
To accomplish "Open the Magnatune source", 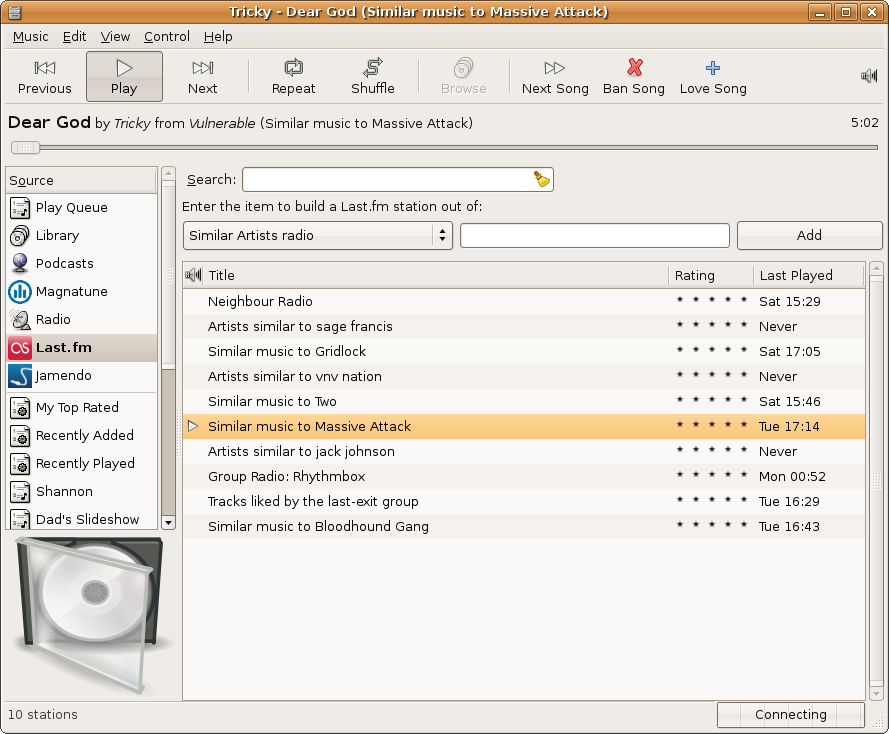I will click(82, 291).
